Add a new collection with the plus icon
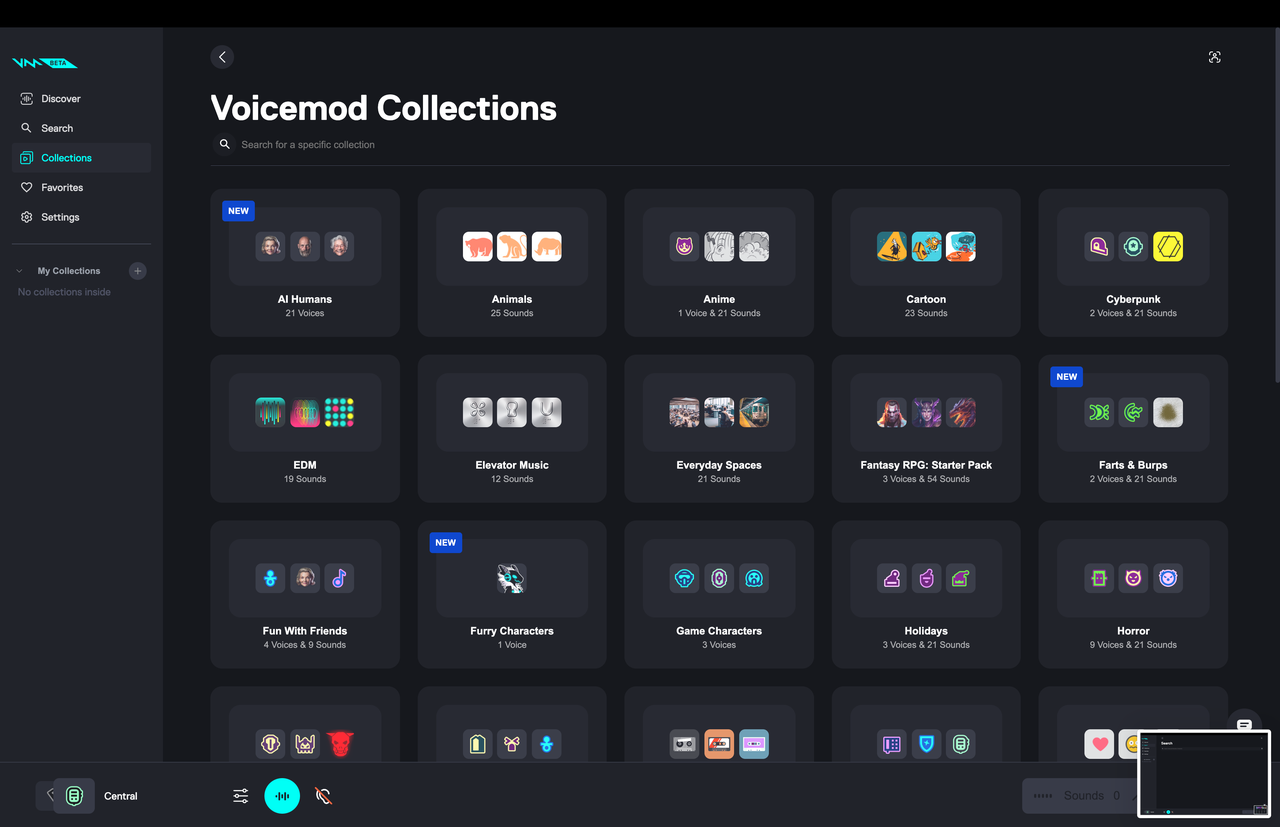Screen dimensions: 1280x827 [x=138, y=271]
